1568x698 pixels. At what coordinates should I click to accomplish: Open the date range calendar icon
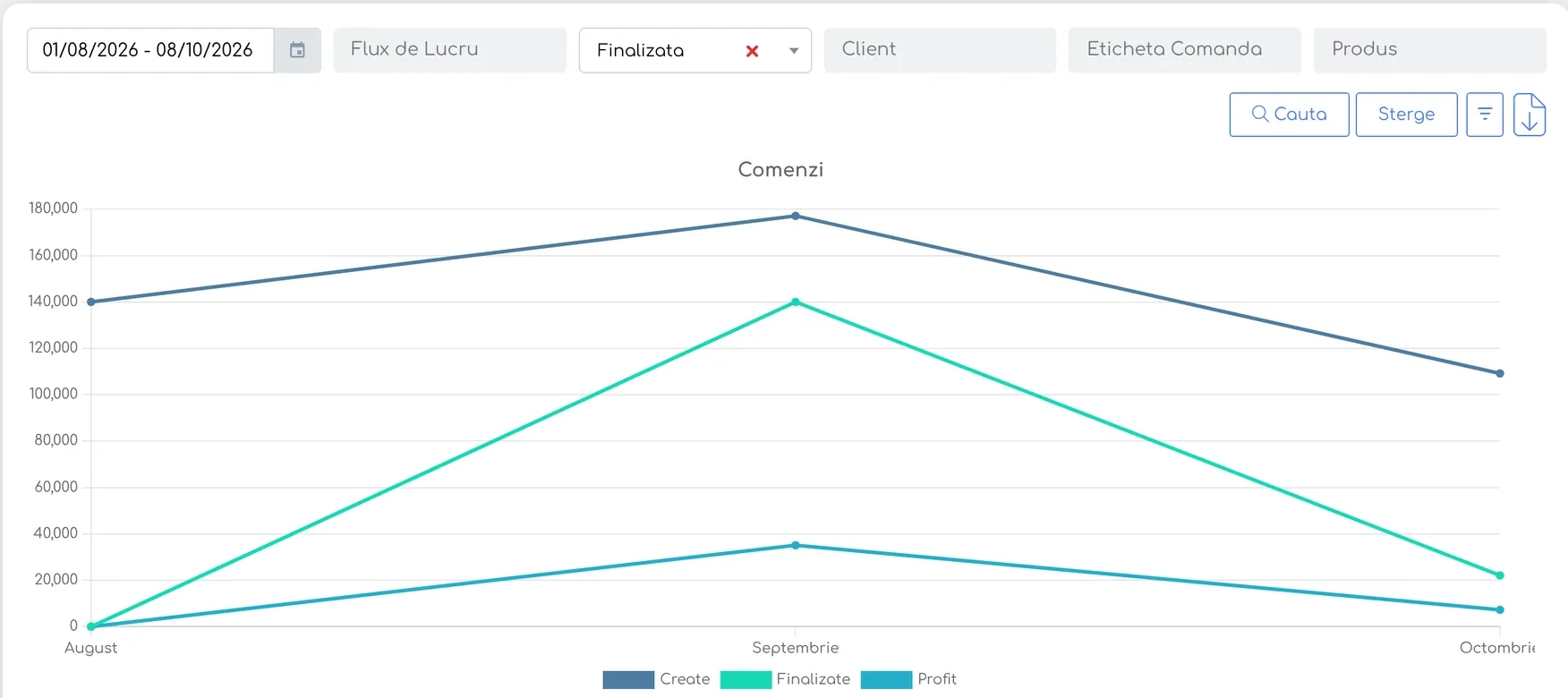[x=297, y=50]
